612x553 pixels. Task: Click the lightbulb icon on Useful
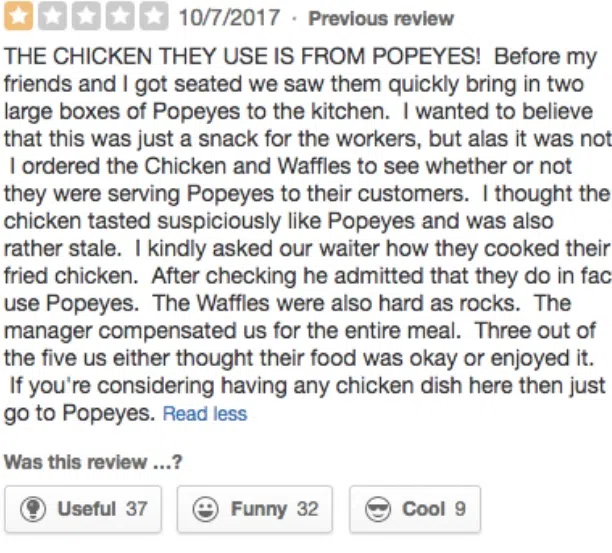[35, 509]
